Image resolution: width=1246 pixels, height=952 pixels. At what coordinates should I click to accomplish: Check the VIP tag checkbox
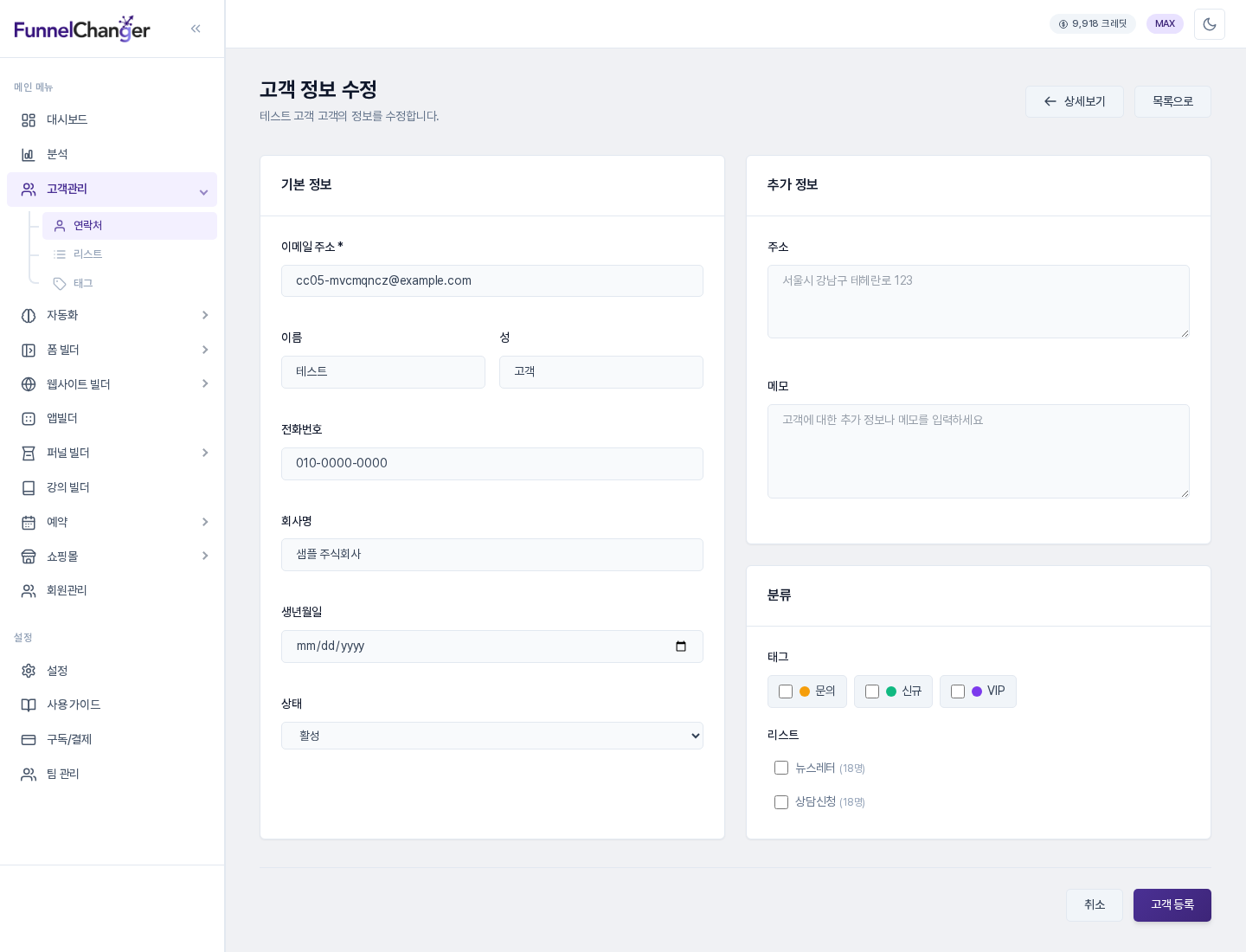[958, 691]
